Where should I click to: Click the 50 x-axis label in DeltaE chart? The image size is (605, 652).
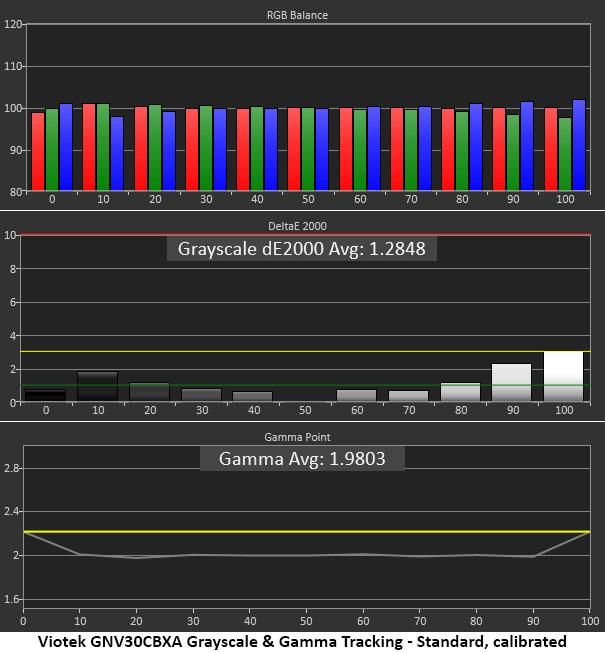point(305,410)
